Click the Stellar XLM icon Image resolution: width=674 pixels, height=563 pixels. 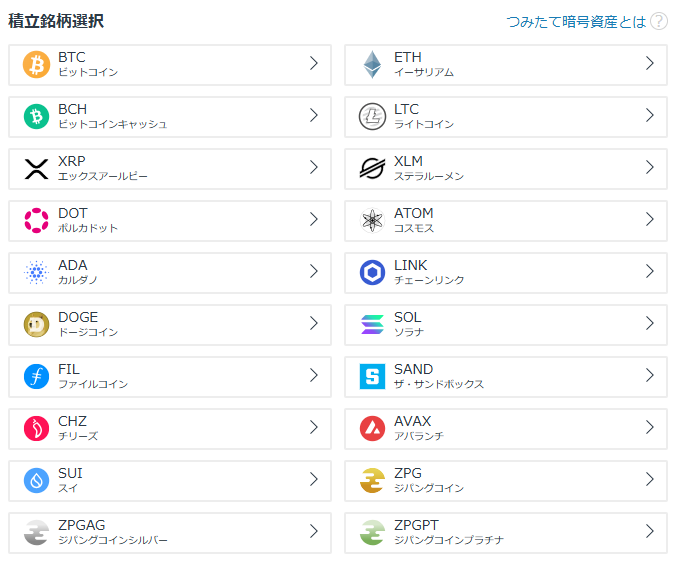(x=372, y=168)
